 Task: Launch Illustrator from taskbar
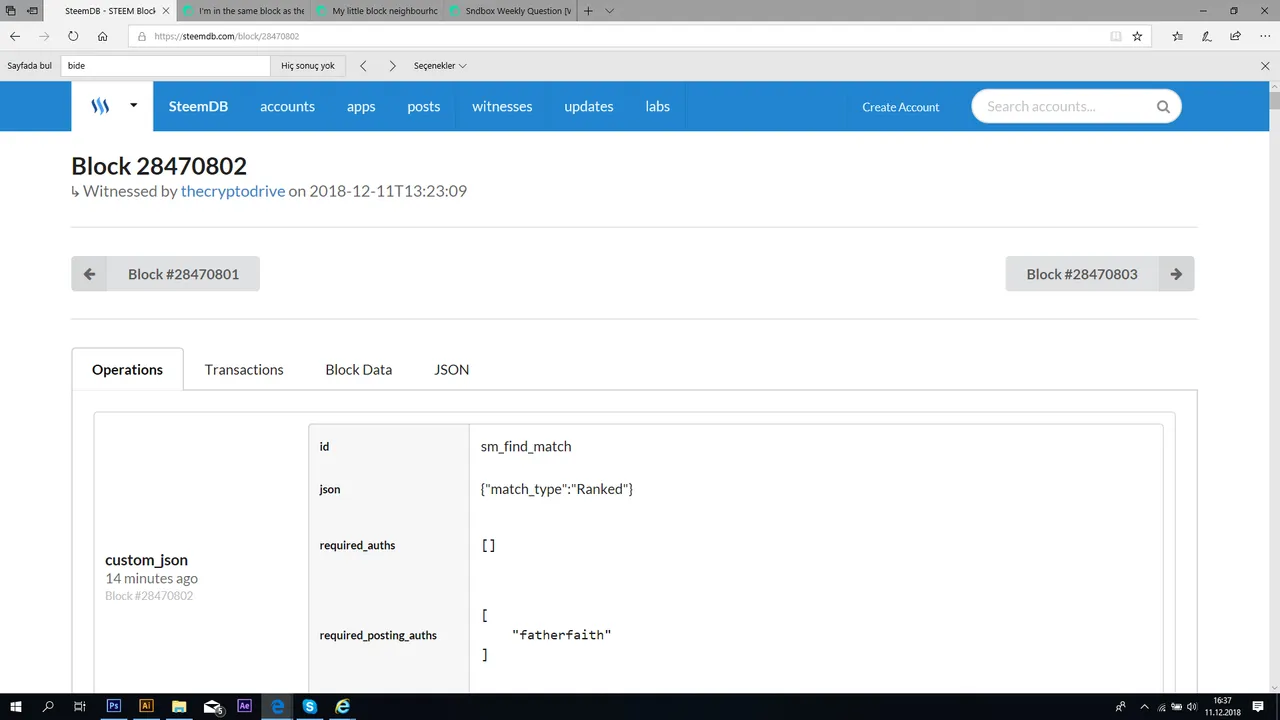(x=146, y=706)
